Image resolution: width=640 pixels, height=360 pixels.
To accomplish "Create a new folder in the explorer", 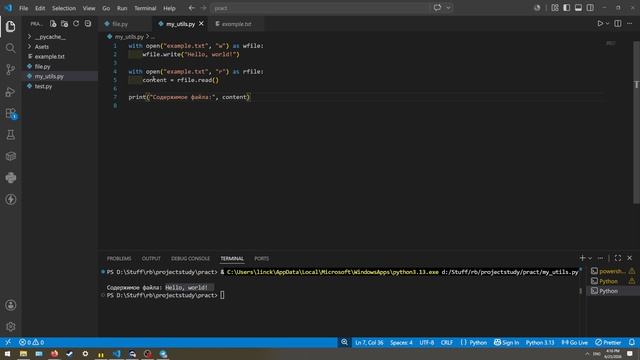I will click(x=64, y=24).
